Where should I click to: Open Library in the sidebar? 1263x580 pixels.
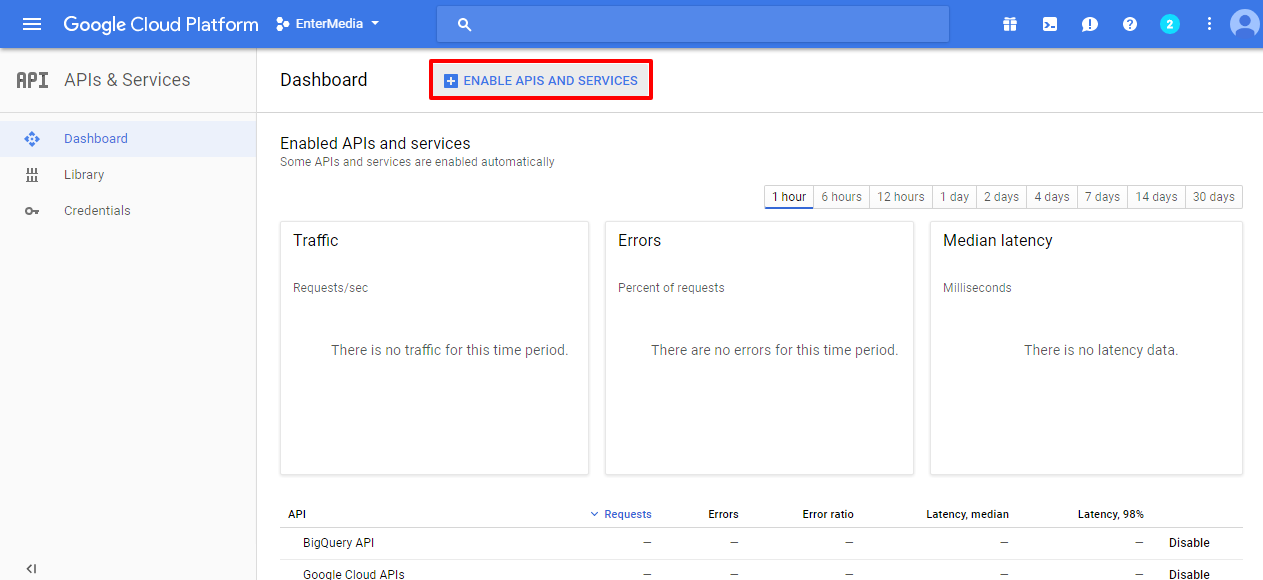(84, 175)
